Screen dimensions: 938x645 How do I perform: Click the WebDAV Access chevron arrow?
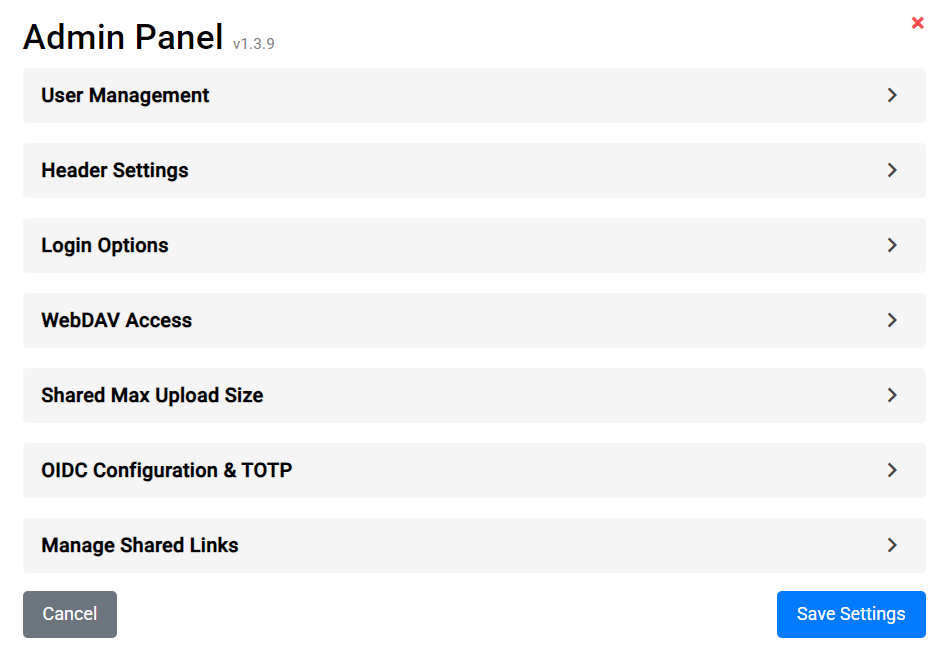pyautogui.click(x=892, y=320)
